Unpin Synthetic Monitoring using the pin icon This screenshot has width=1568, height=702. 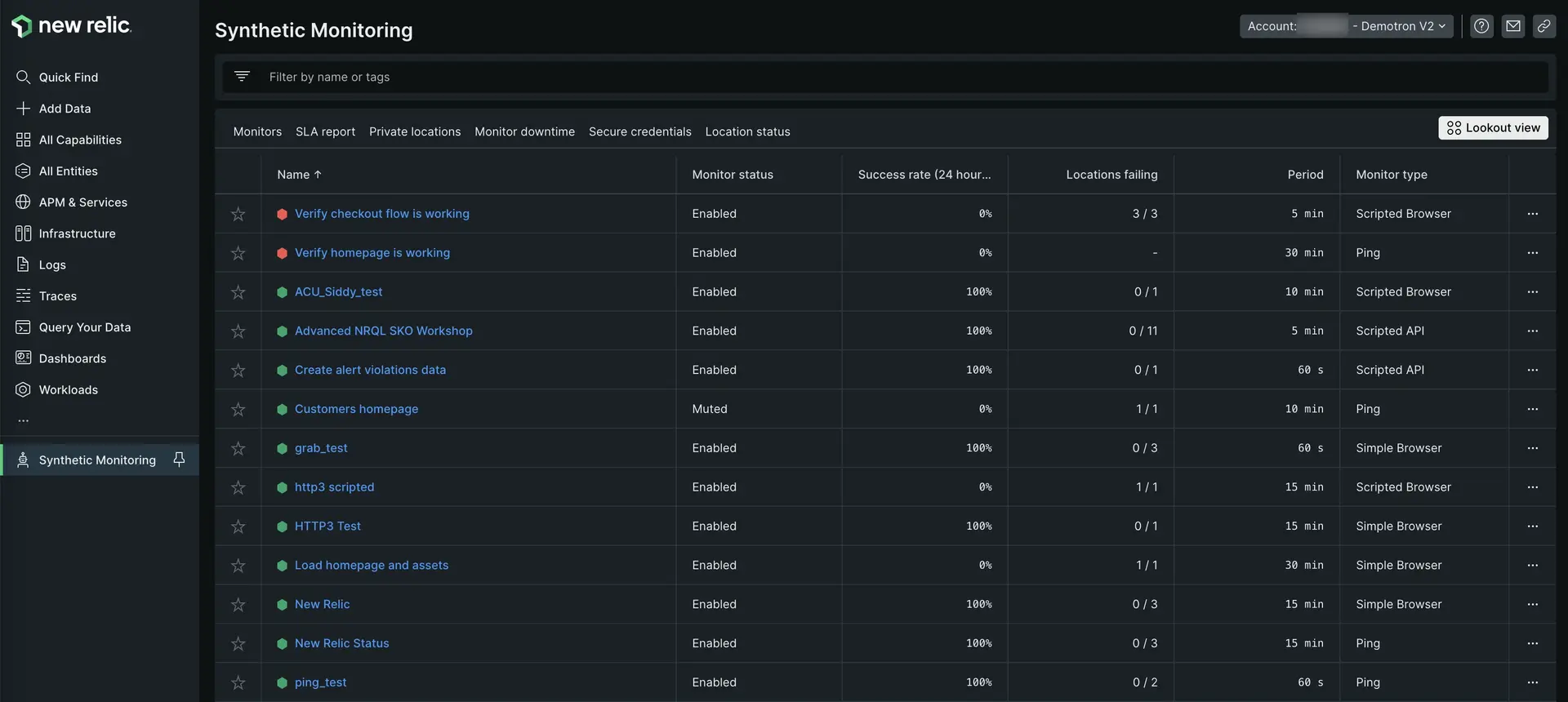(179, 460)
